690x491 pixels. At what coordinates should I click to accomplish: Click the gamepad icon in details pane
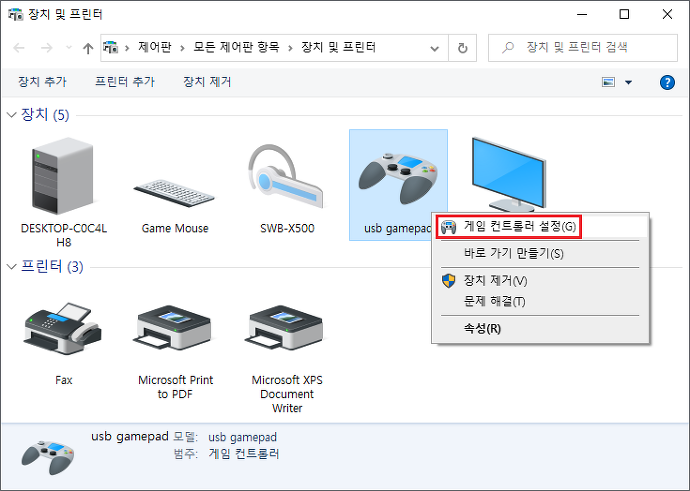[x=48, y=458]
